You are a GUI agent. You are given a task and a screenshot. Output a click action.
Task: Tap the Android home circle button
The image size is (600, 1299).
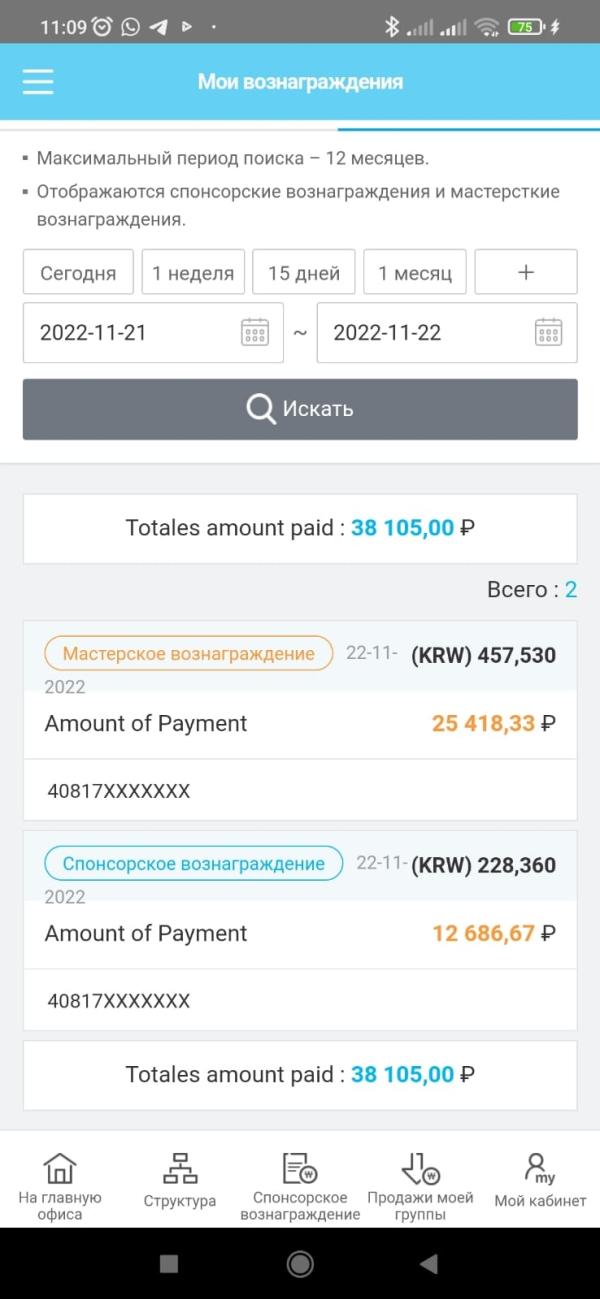300,1264
